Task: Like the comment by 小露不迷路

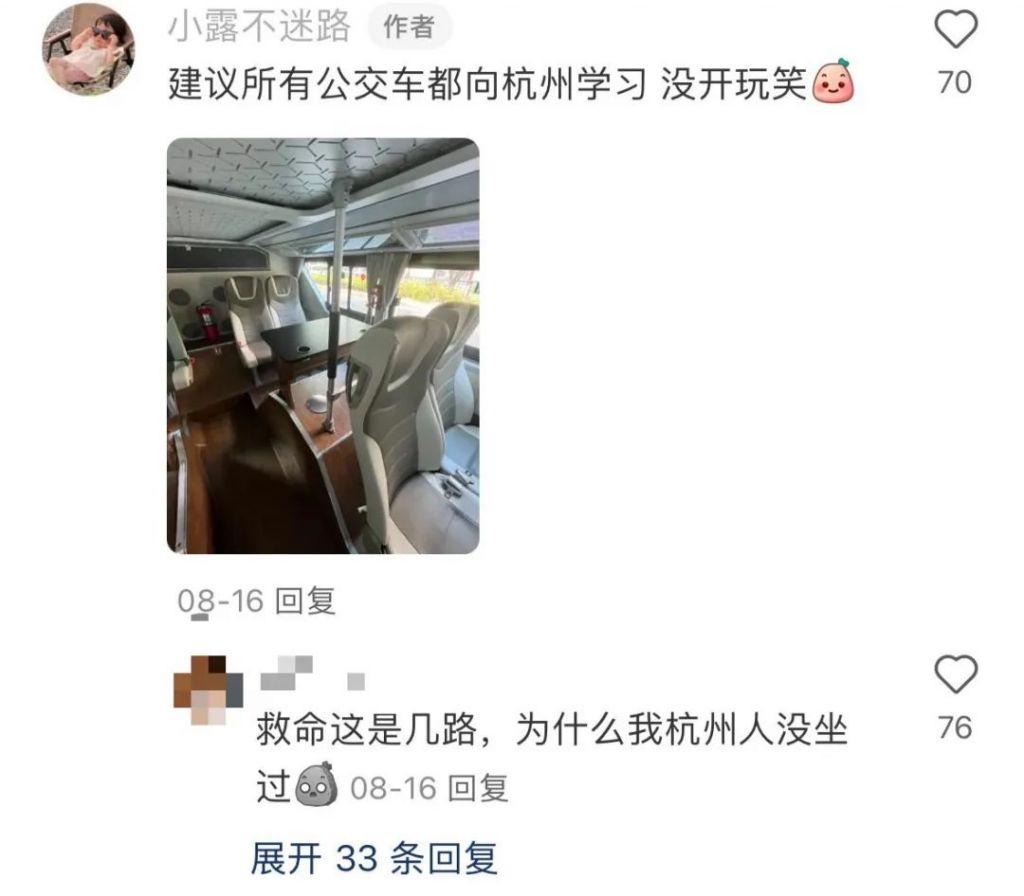Action: (955, 29)
